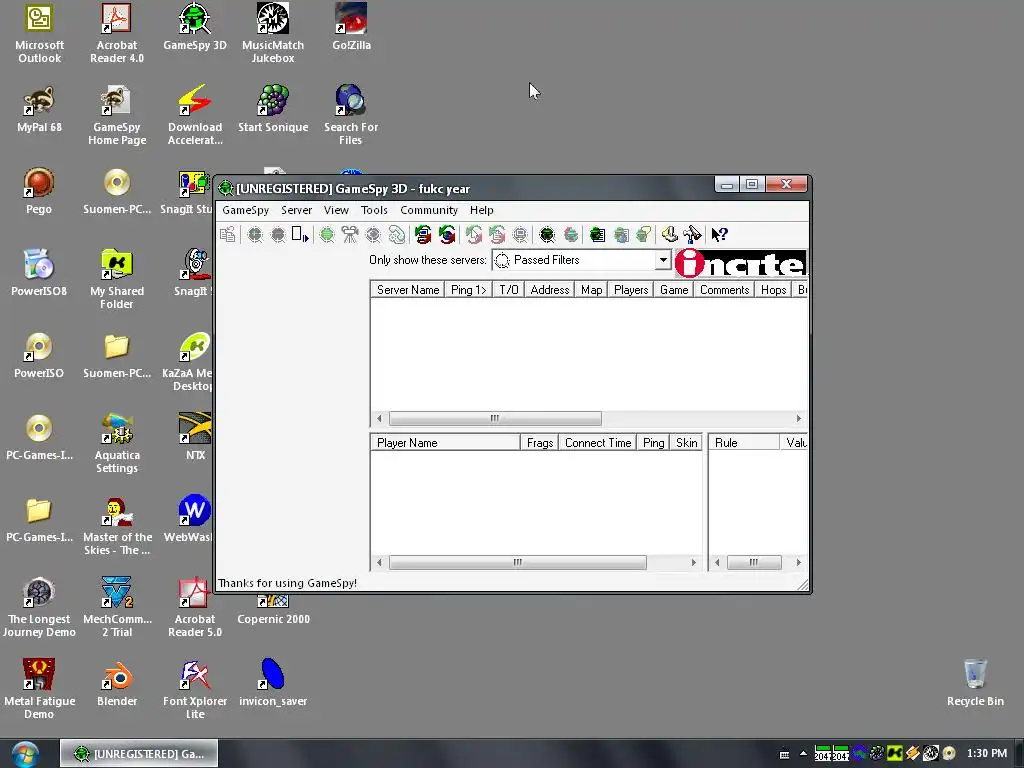Sort players by Player Name column

pos(445,443)
